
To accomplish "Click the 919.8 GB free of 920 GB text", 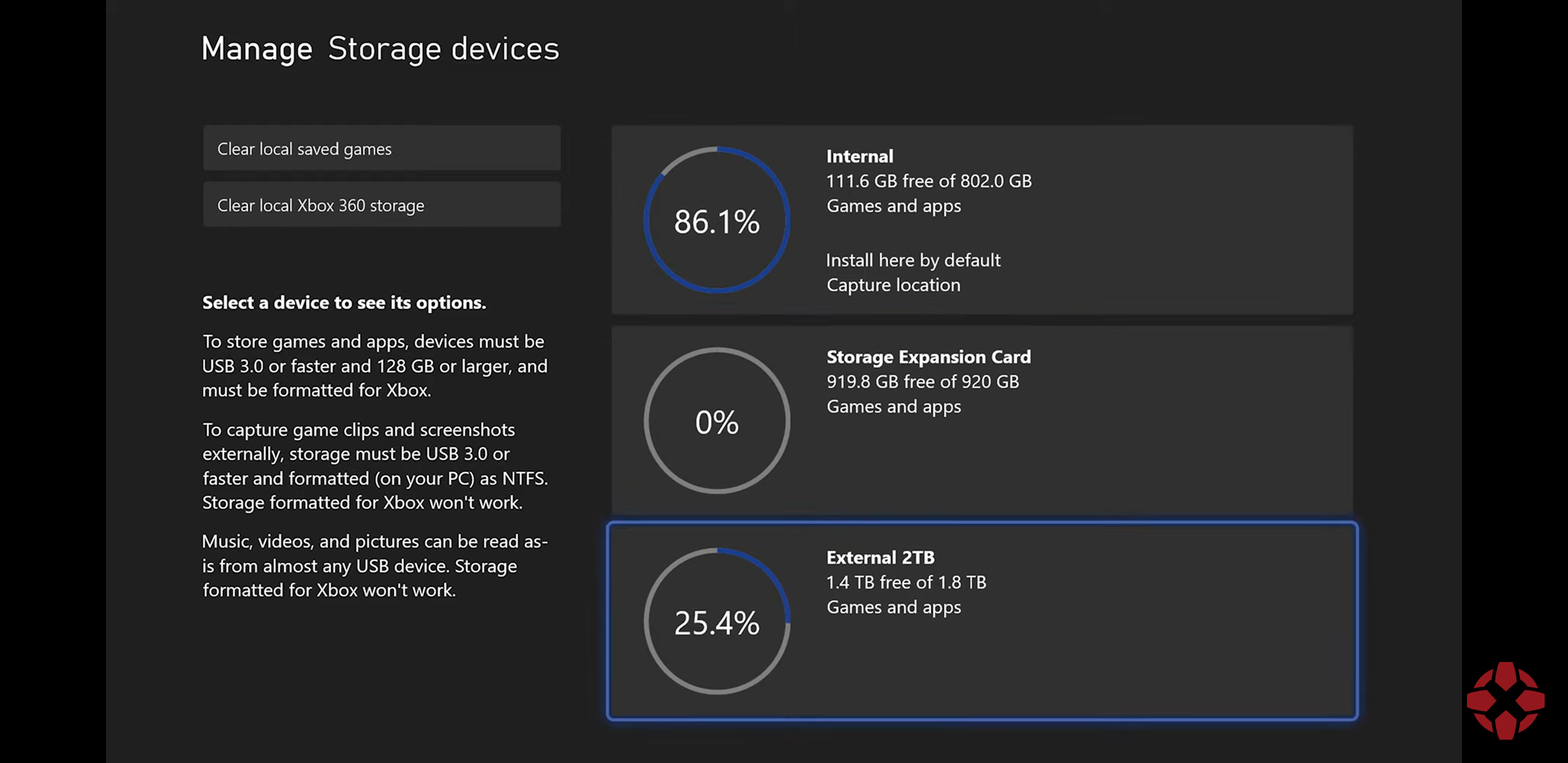I will pos(922,381).
